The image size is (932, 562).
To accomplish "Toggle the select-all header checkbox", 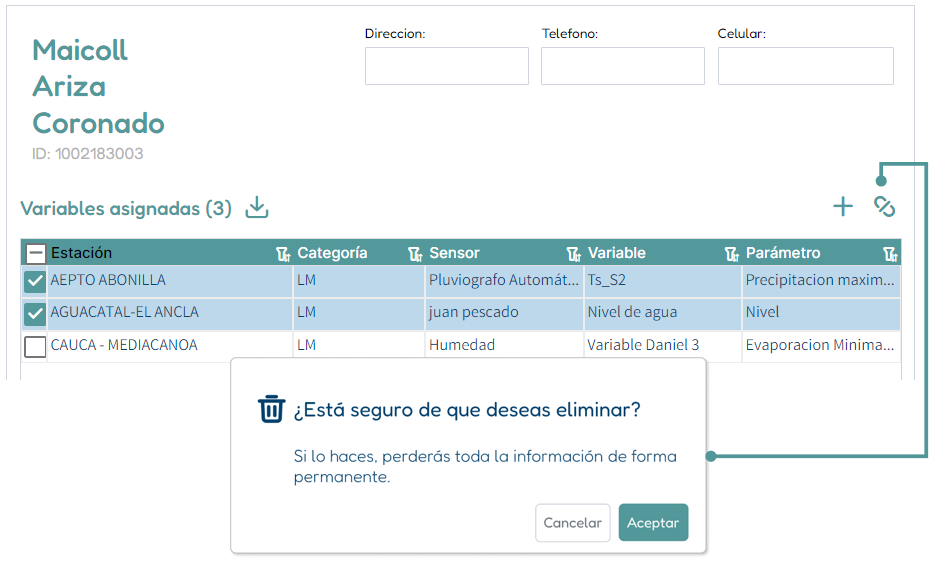I will (35, 254).
